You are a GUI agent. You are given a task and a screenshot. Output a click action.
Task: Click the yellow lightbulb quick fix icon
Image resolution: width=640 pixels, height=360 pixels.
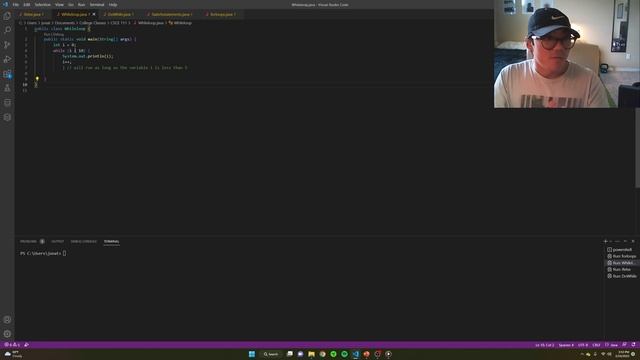(x=37, y=79)
